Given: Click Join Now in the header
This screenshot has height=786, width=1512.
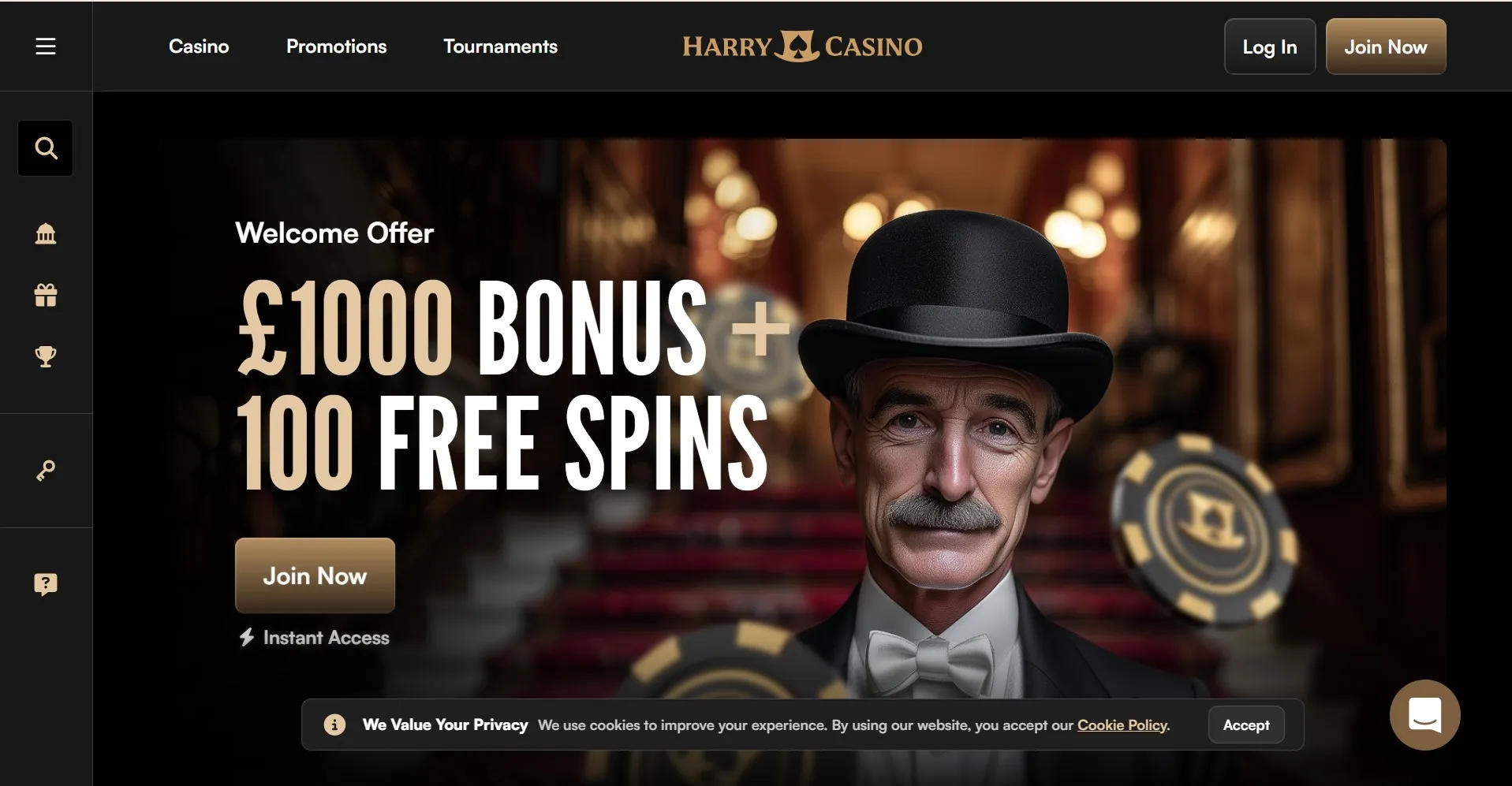Looking at the screenshot, I should [x=1386, y=47].
